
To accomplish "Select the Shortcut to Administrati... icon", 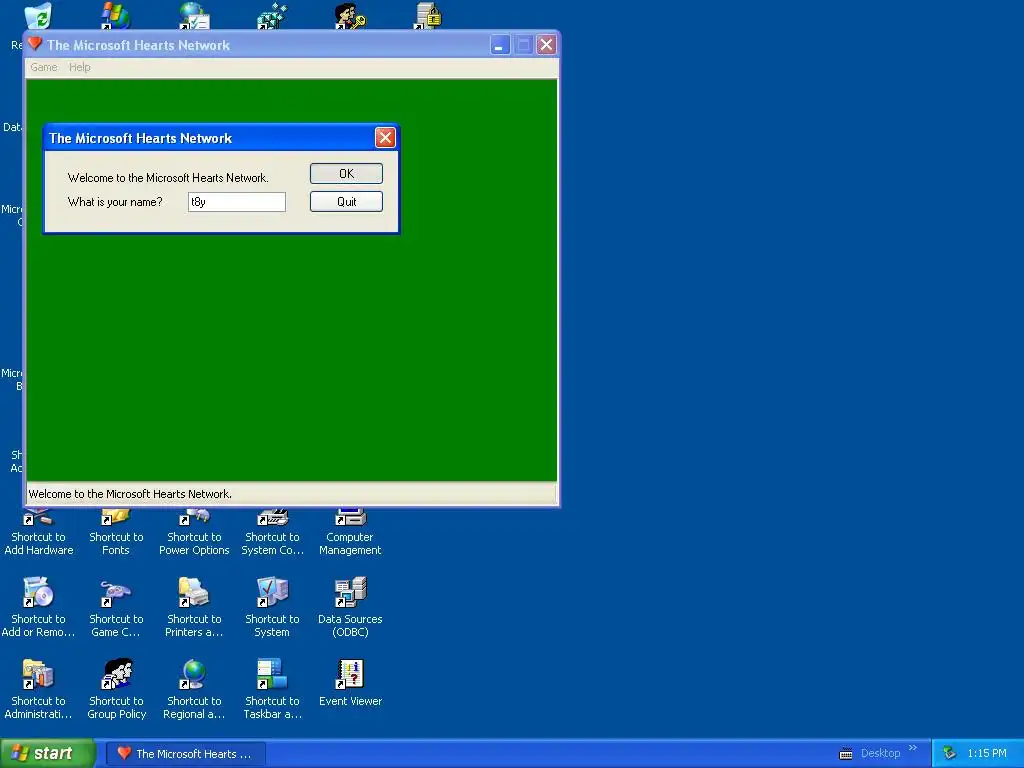I will coord(38,690).
